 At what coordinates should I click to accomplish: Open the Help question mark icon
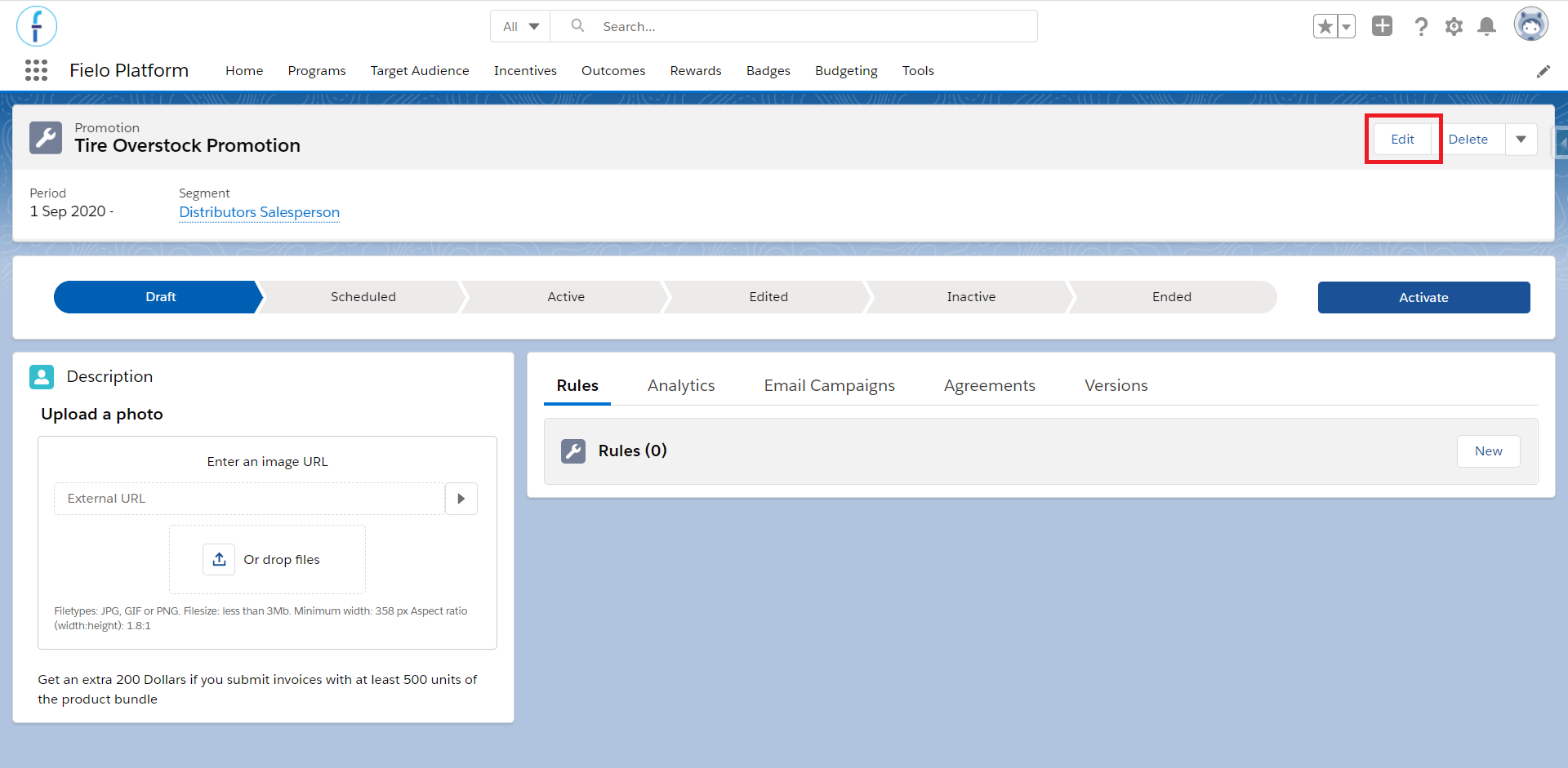tap(1421, 26)
